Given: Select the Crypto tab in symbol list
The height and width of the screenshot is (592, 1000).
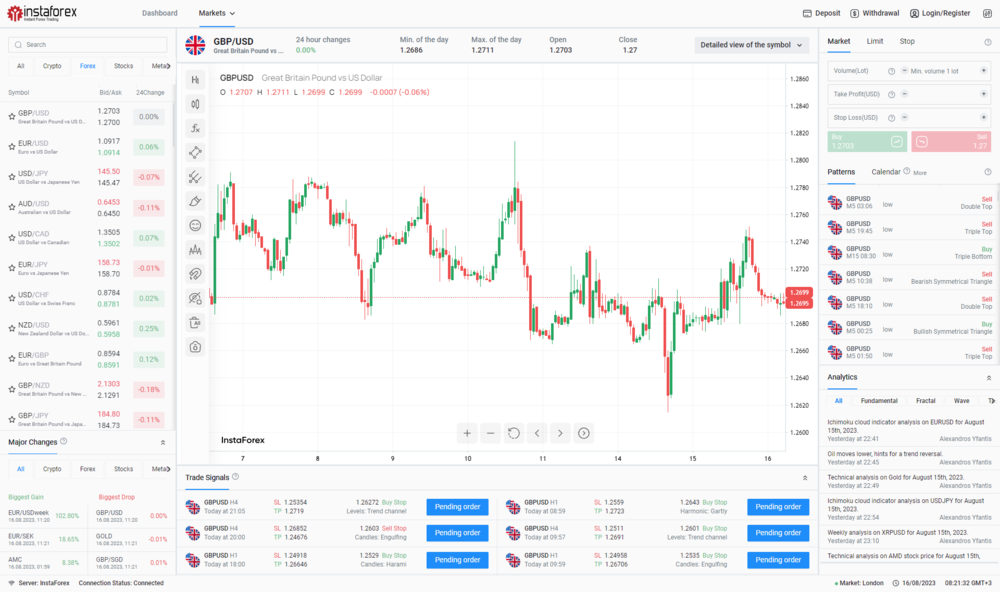Looking at the screenshot, I should point(52,66).
